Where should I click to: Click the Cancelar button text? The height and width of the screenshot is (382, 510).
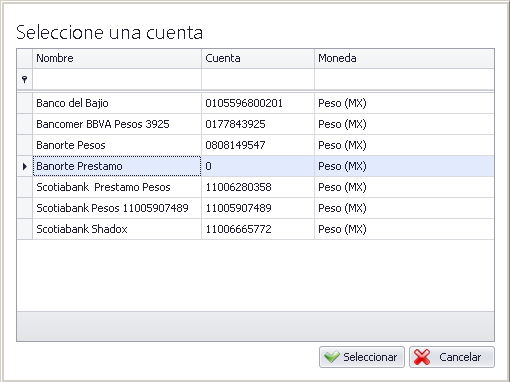460,357
